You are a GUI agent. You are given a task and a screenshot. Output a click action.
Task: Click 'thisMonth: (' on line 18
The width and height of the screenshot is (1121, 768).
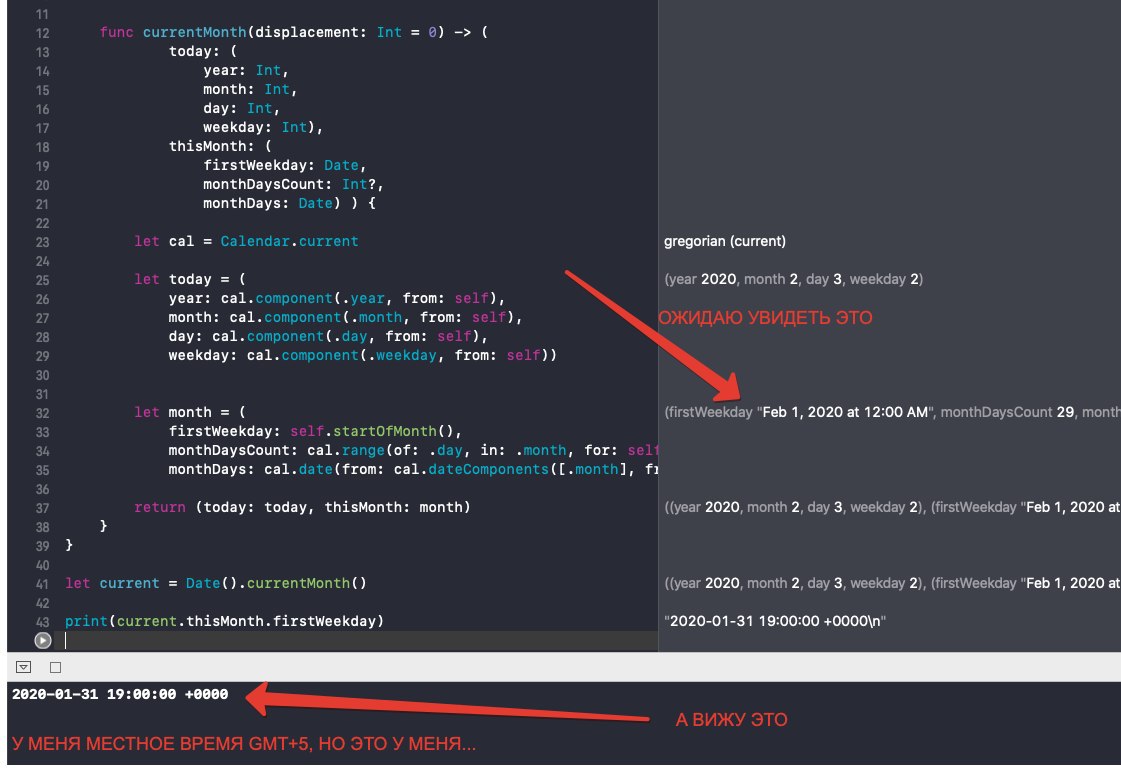219,146
